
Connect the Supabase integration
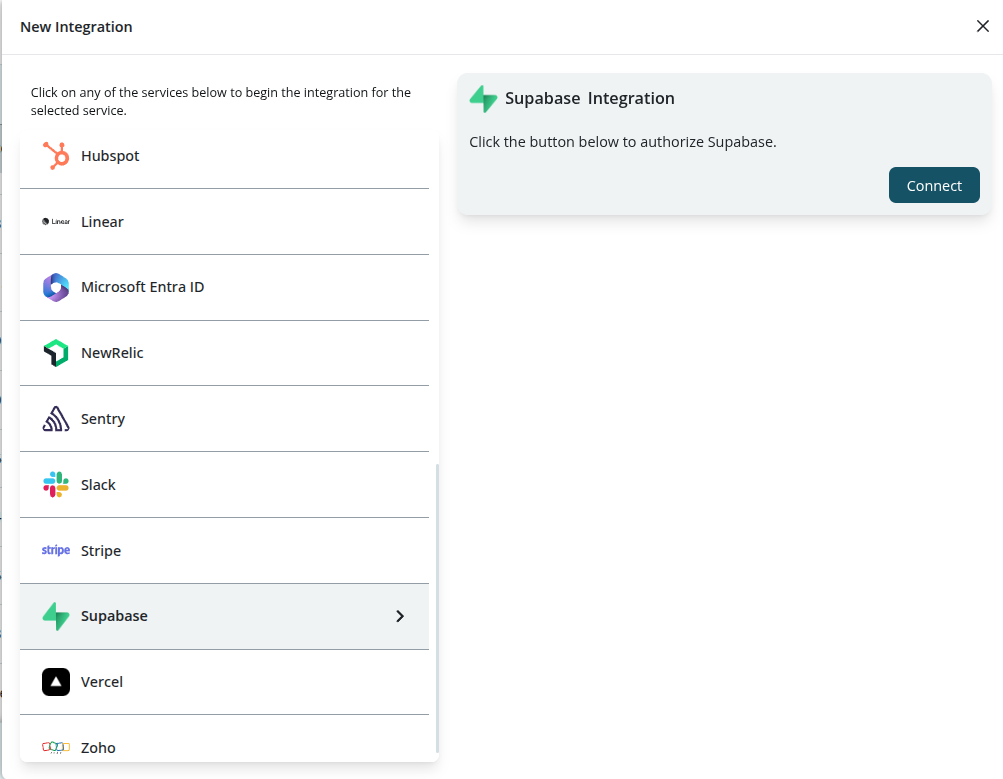(x=934, y=185)
